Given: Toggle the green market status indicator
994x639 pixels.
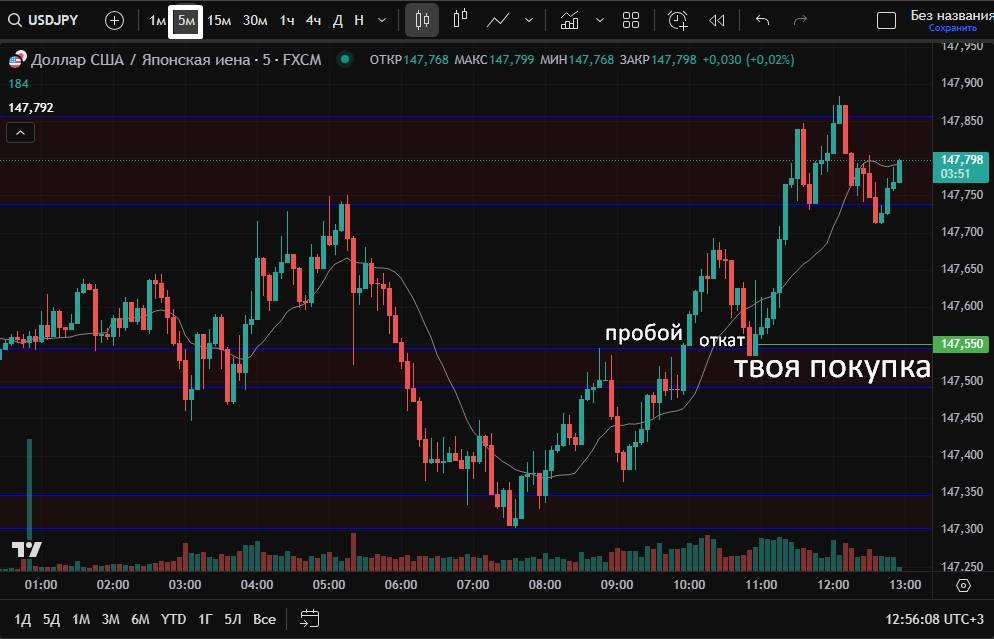Looking at the screenshot, I should pos(345,59).
